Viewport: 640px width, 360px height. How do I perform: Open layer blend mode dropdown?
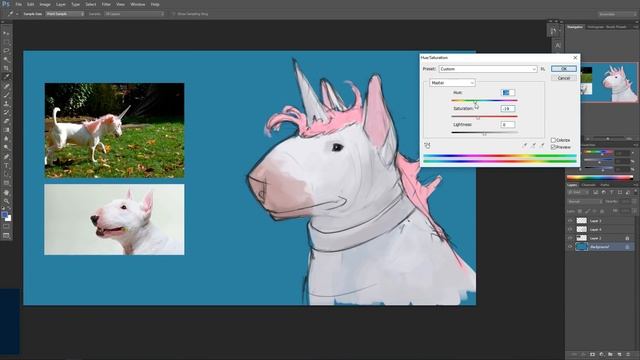tap(585, 202)
